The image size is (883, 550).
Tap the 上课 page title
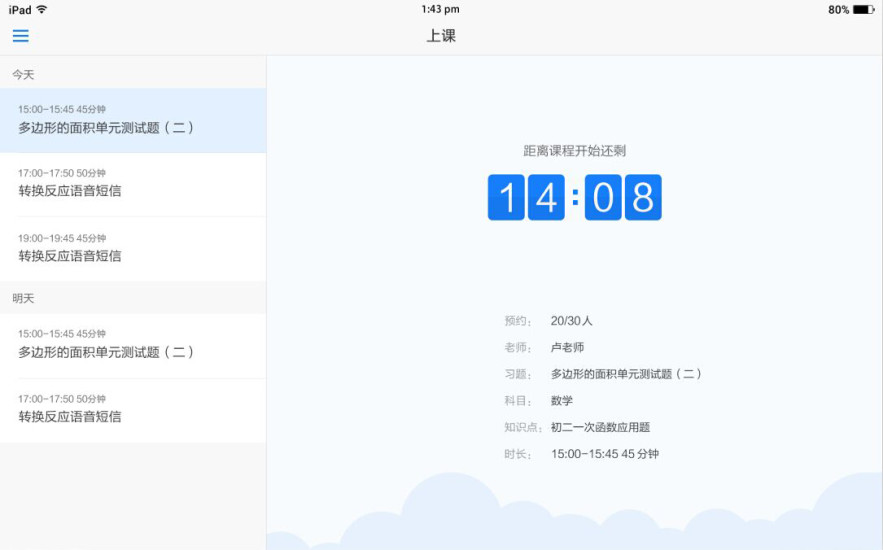point(441,36)
